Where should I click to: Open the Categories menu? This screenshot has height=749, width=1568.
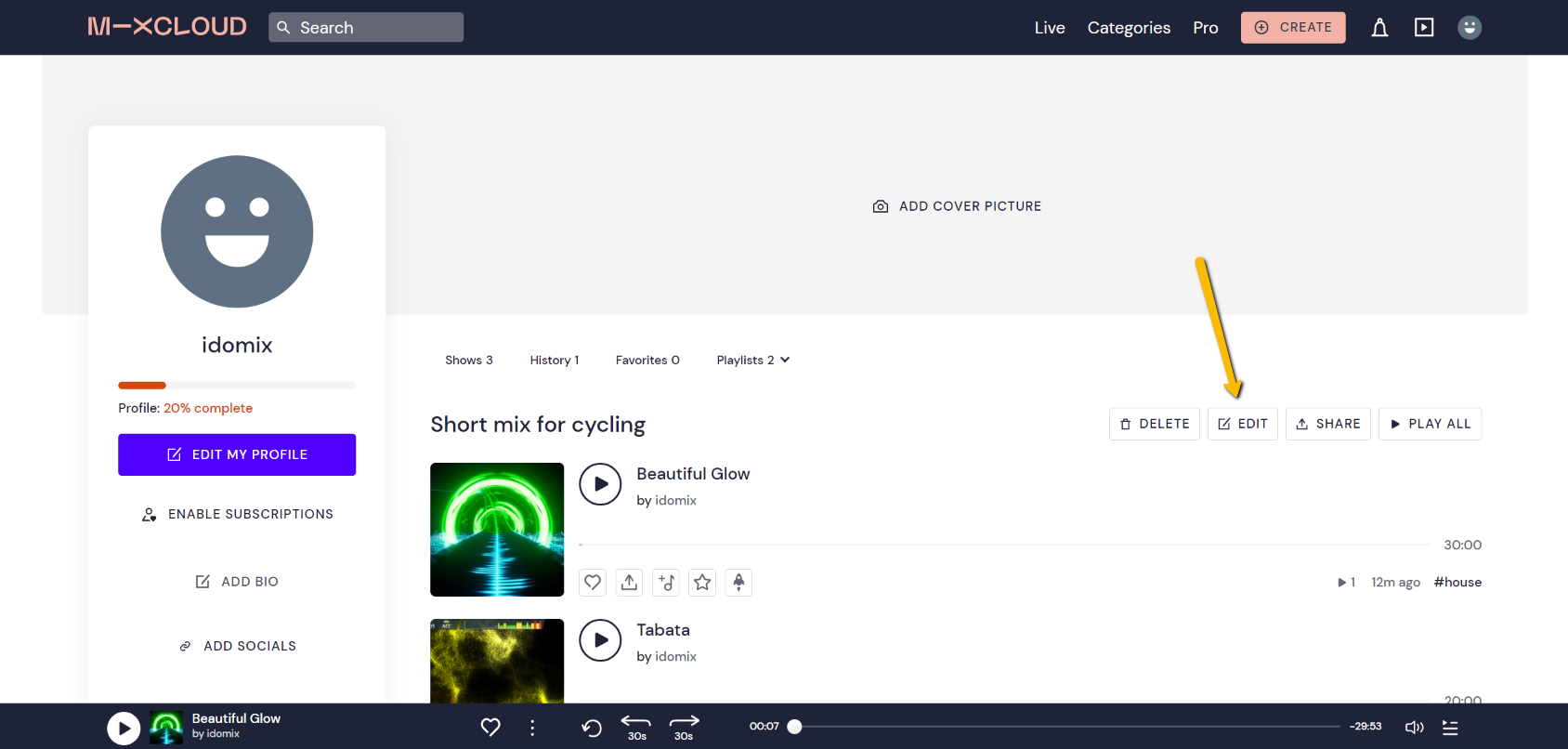(x=1129, y=28)
